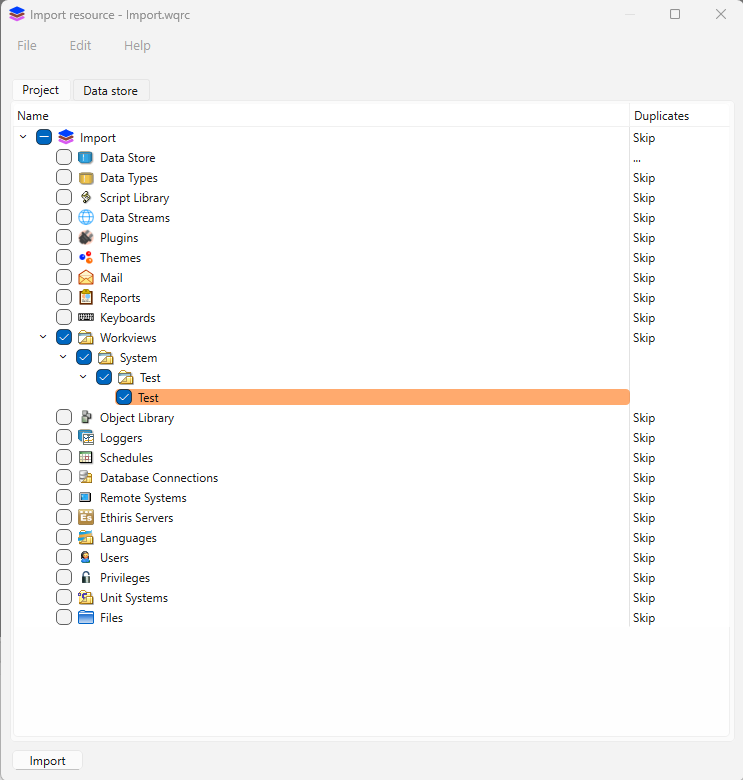This screenshot has width=743, height=780.
Task: Select the Loggers row label
Action: pyautogui.click(x=121, y=438)
